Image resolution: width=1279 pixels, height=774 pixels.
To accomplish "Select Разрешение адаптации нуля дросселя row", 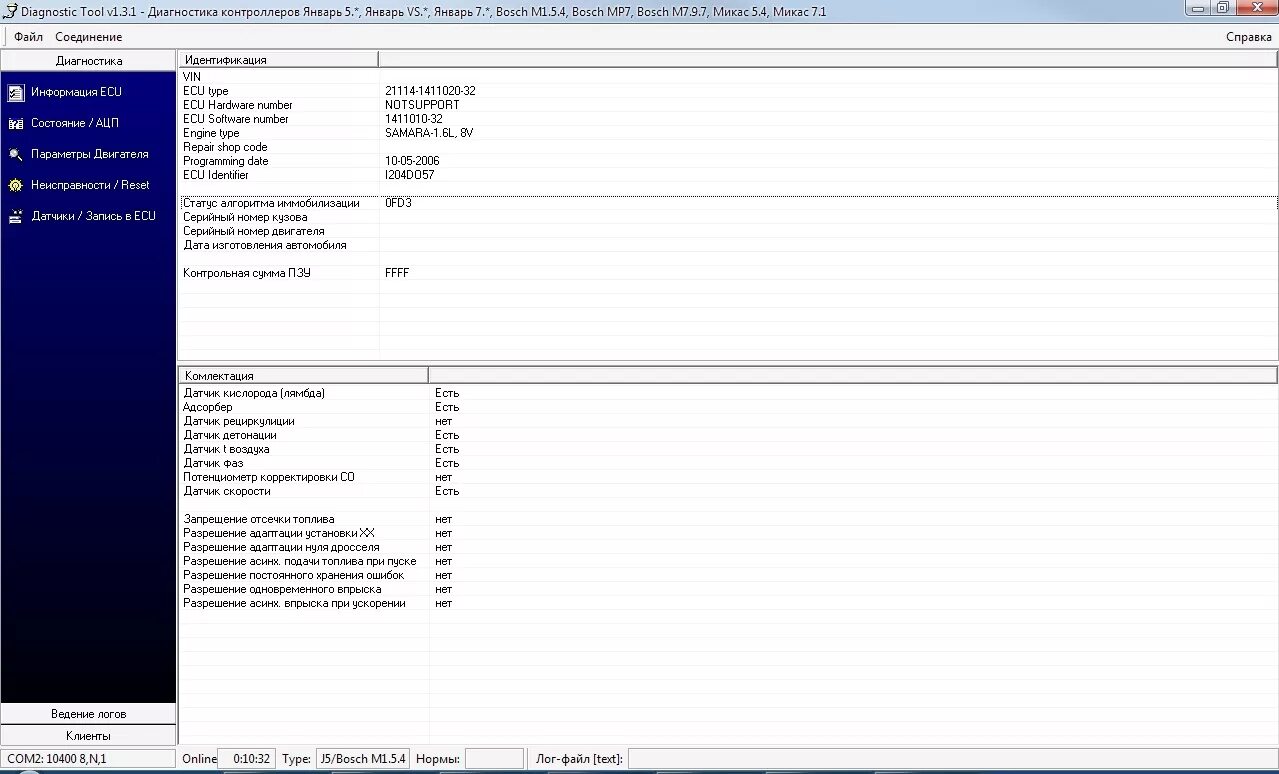I will tap(728, 547).
